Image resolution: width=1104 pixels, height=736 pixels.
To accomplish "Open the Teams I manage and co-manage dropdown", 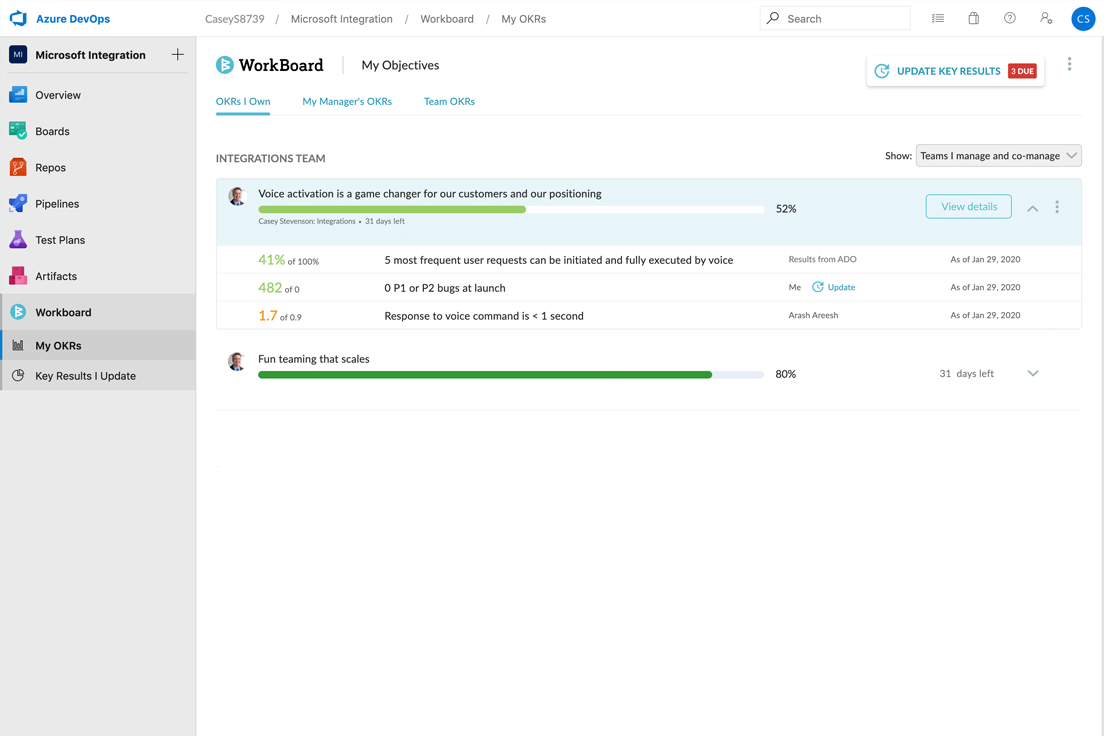I will [x=998, y=155].
